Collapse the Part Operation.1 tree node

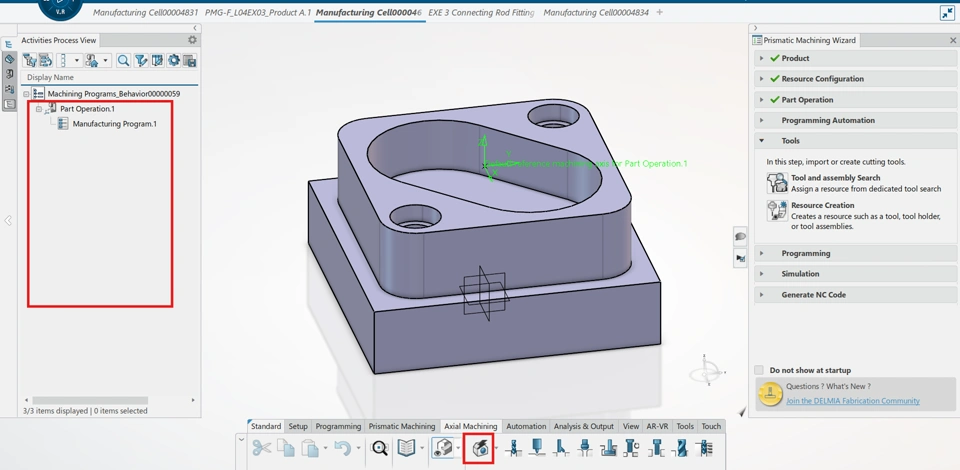tap(39, 109)
